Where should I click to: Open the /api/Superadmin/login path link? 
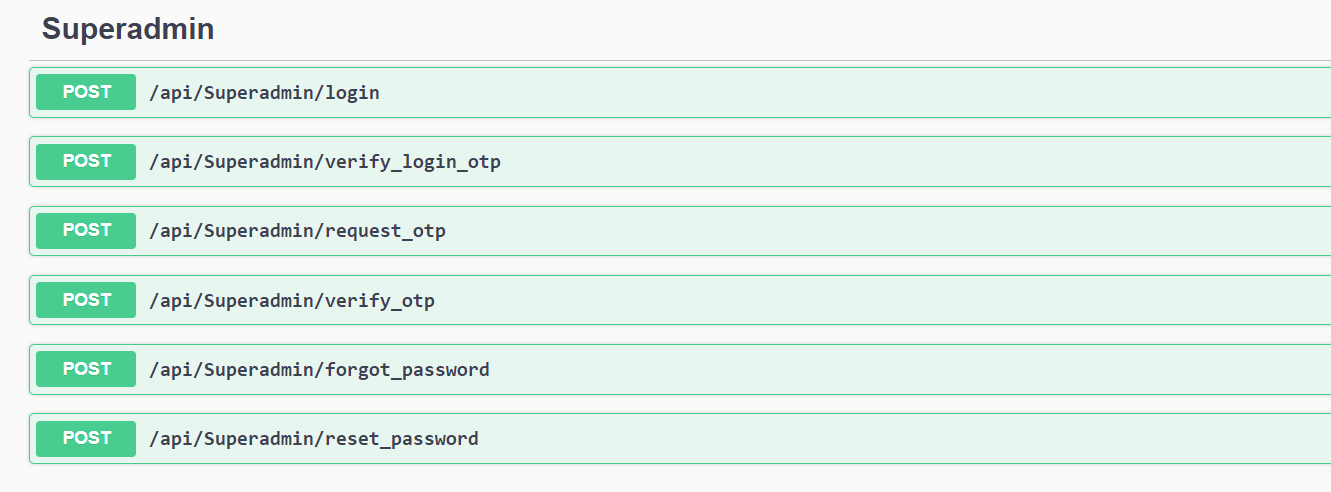coord(264,93)
